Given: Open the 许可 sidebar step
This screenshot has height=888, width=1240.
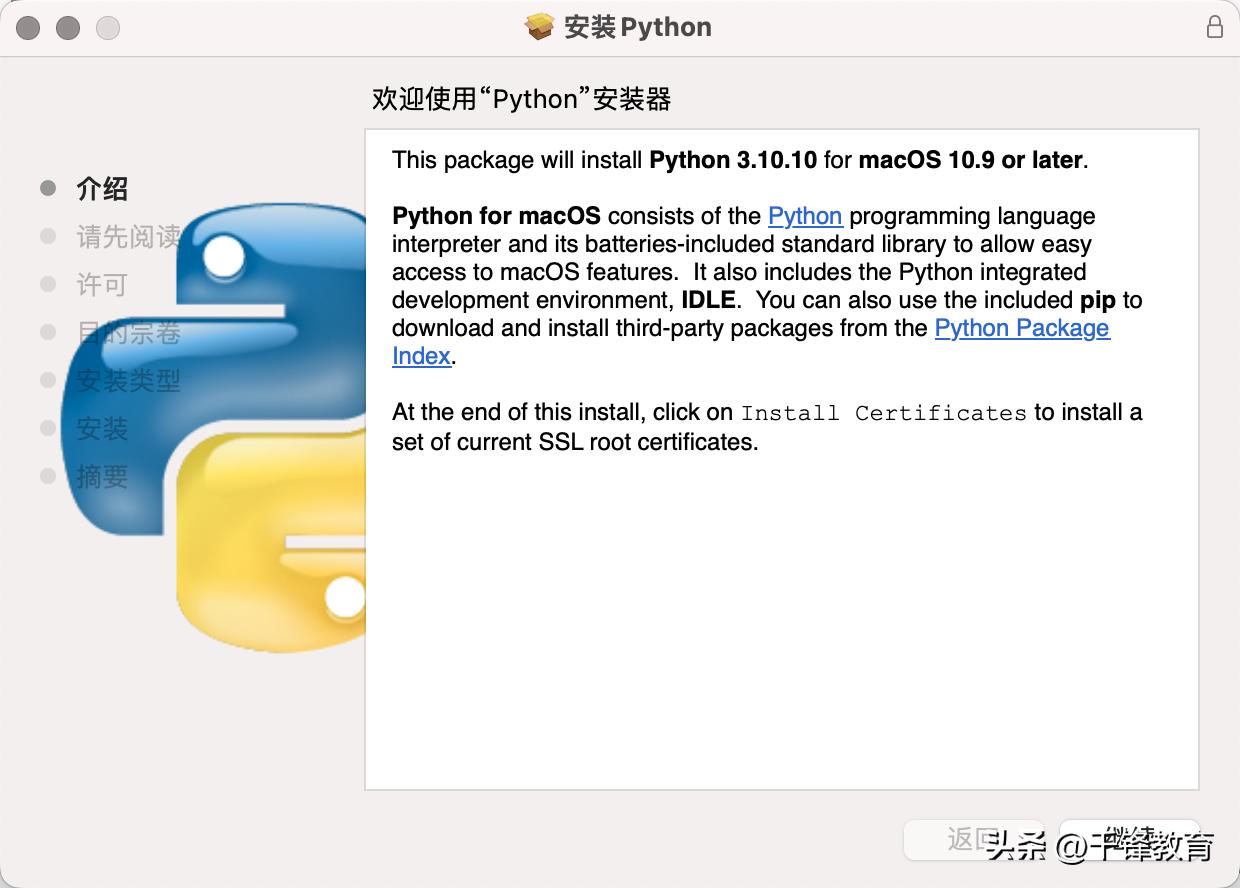Looking at the screenshot, I should (x=101, y=284).
